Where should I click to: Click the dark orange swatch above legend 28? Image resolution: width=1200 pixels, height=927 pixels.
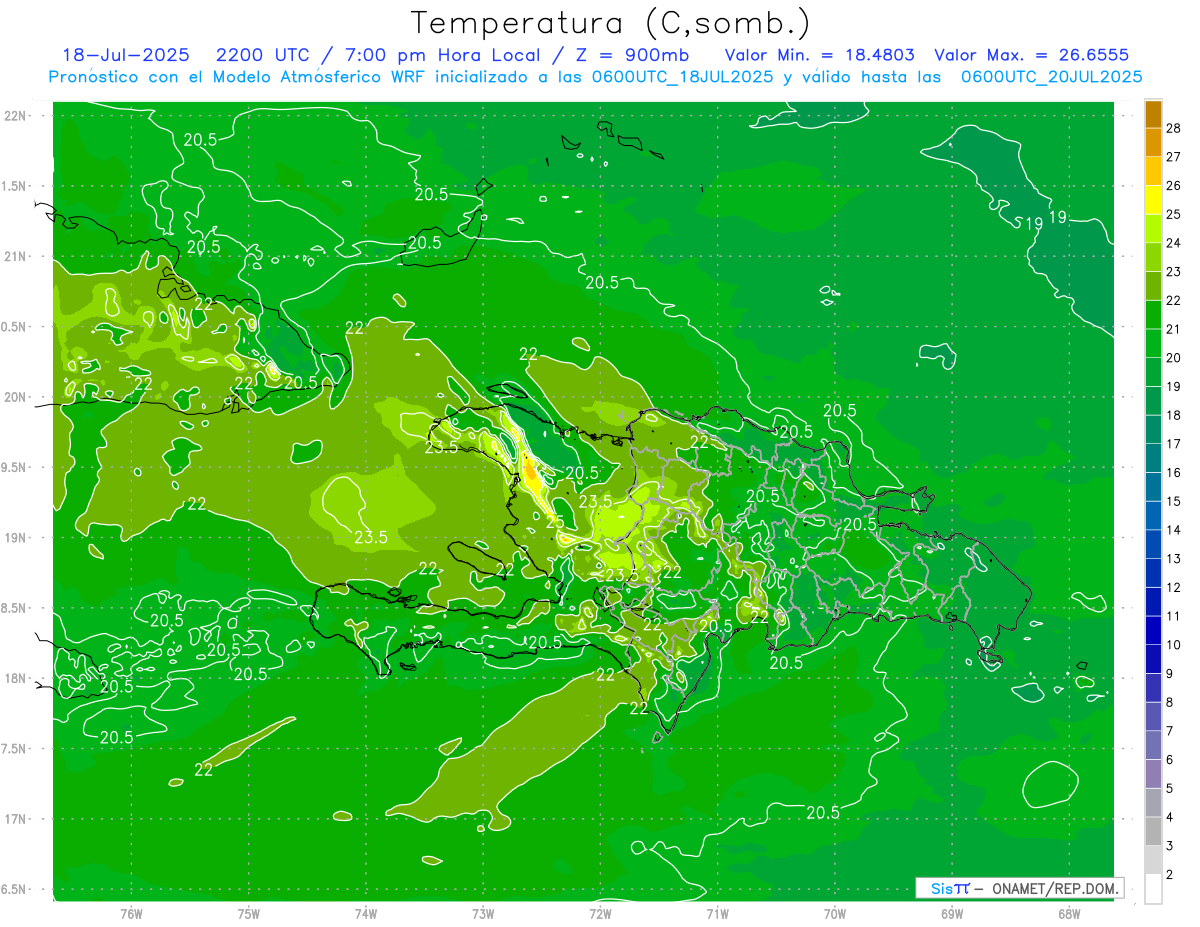point(1153,114)
